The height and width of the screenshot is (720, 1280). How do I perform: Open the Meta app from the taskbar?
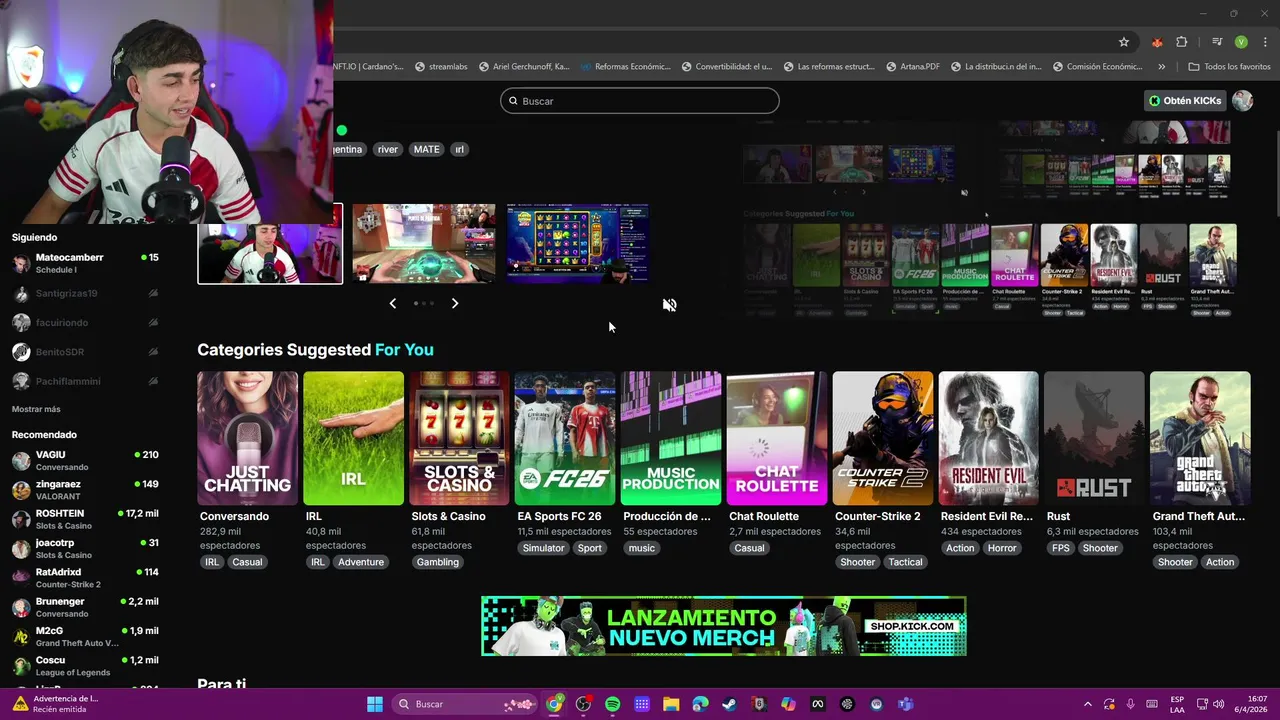(817, 704)
